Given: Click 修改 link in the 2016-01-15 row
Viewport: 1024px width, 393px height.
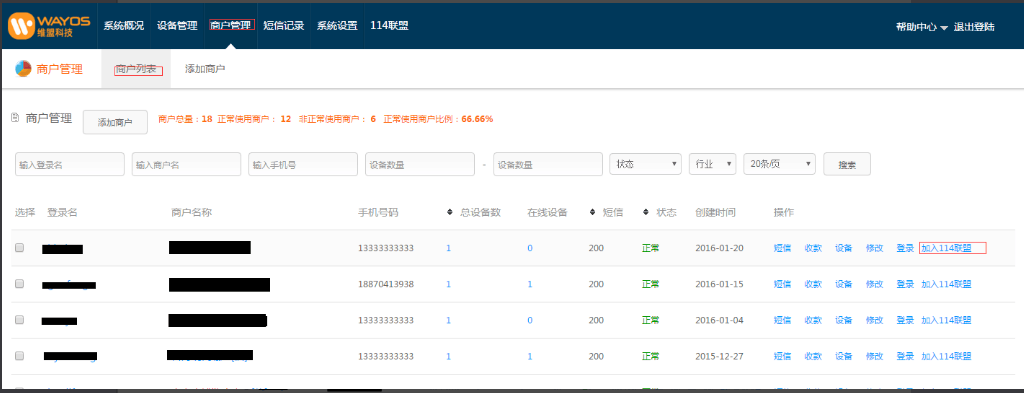Looking at the screenshot, I should pyautogui.click(x=874, y=284).
